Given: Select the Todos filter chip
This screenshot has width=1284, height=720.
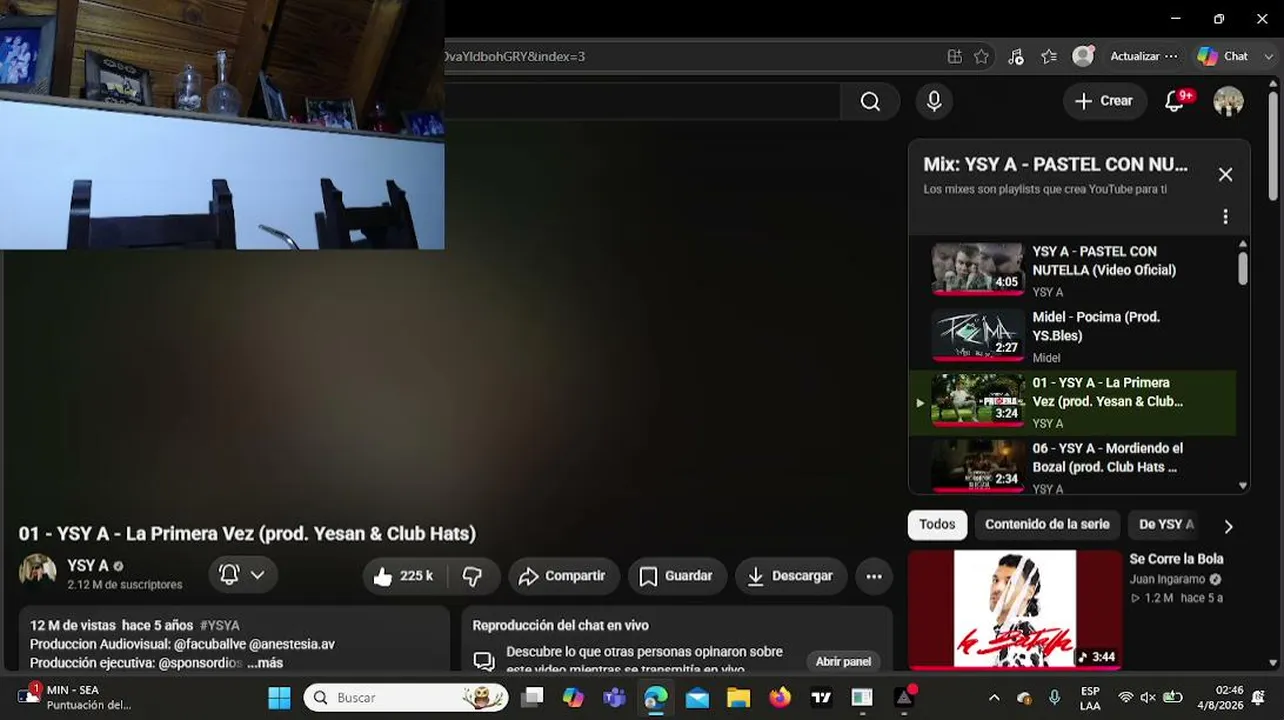Looking at the screenshot, I should pos(937,525).
